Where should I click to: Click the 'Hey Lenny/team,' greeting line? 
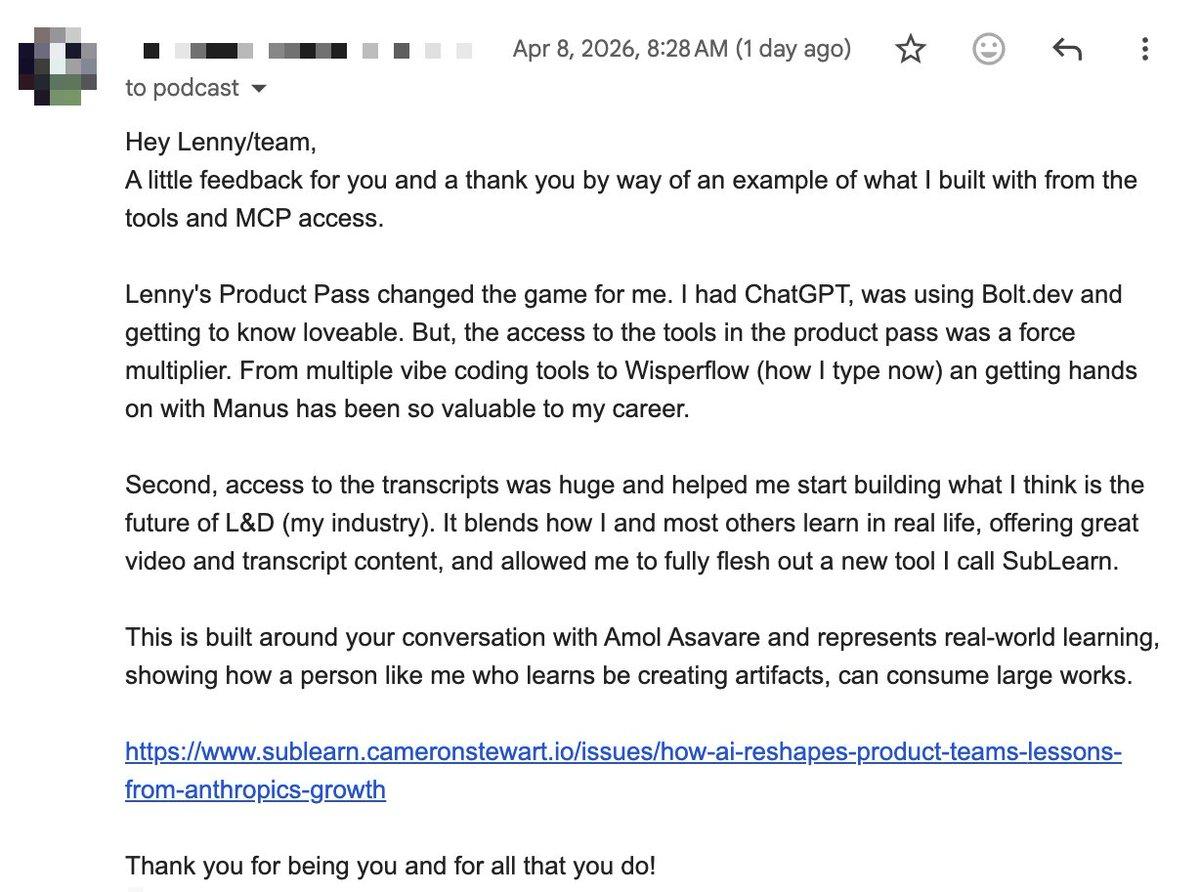(x=221, y=142)
